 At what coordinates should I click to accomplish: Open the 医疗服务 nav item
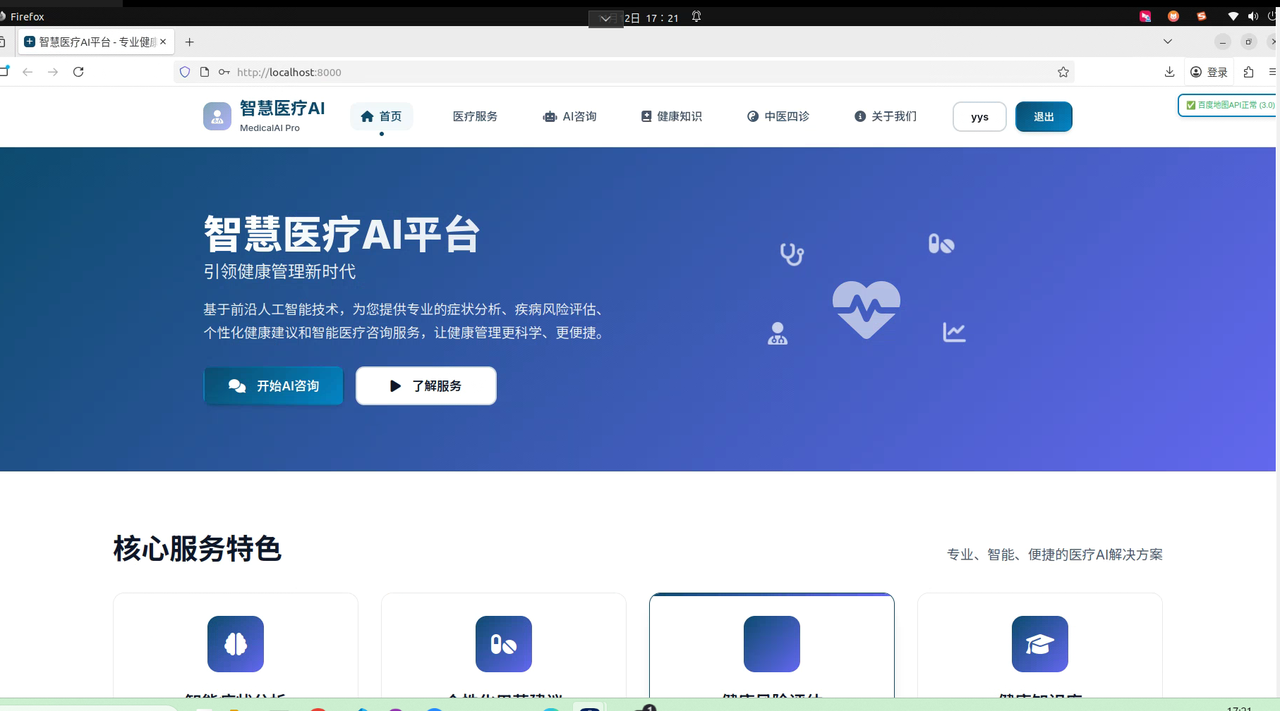click(475, 116)
